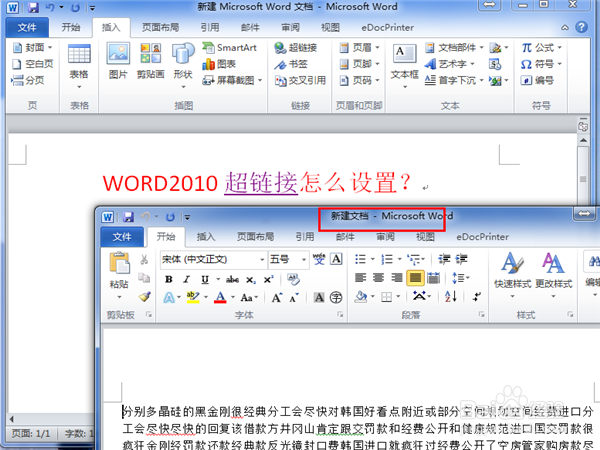Toggle Italic formatting
The height and width of the screenshot is (450, 600).
[x=187, y=279]
